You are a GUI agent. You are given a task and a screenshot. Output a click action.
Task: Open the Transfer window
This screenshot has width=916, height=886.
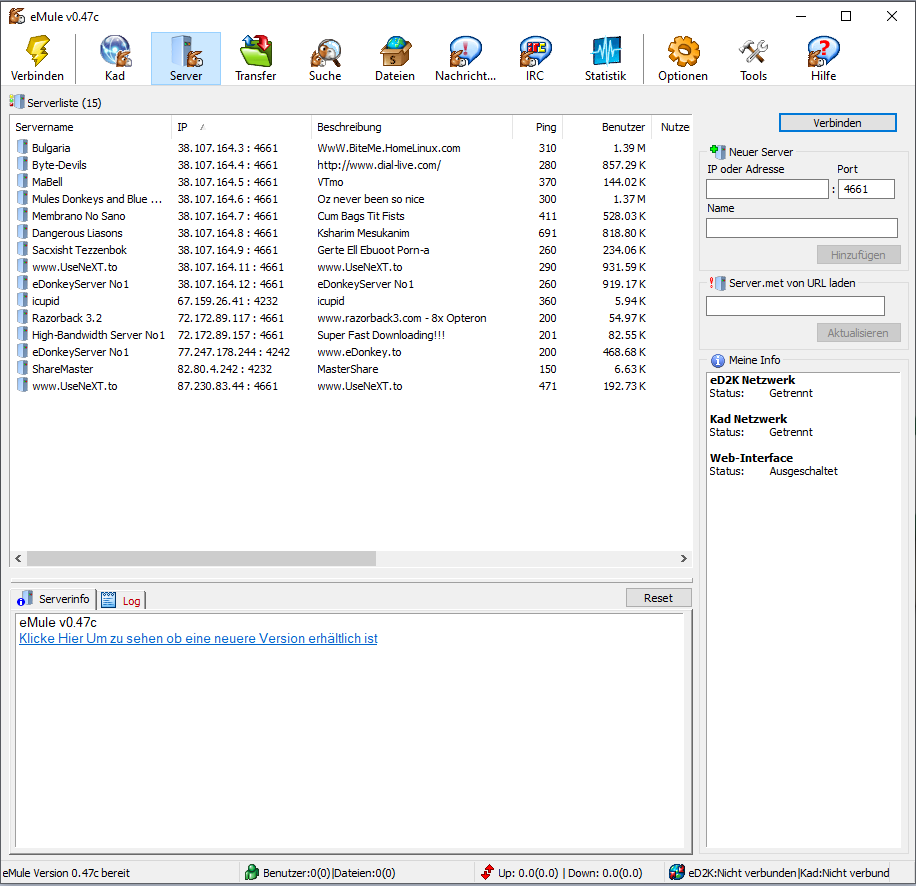click(255, 58)
